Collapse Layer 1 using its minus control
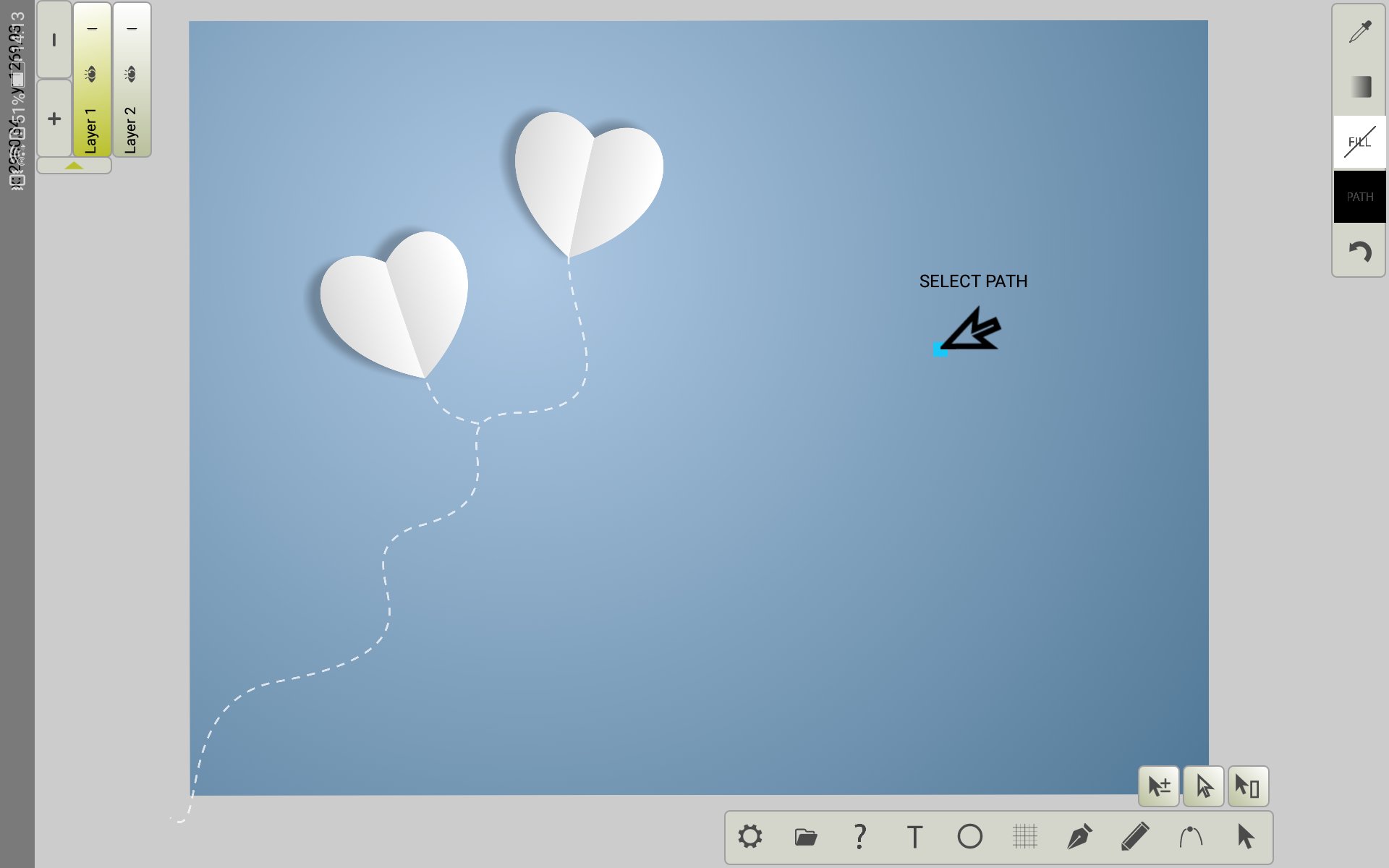This screenshot has width=1389, height=868. pyautogui.click(x=90, y=29)
